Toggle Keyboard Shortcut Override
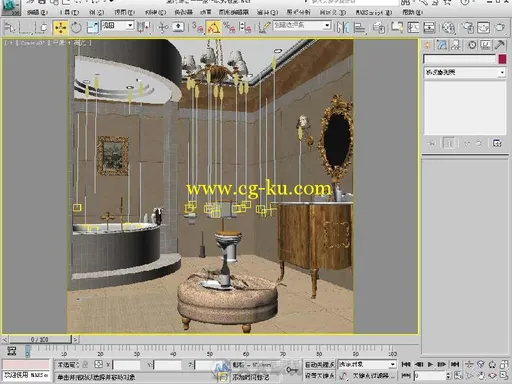This screenshot has height=384, width=512. [x=178, y=27]
